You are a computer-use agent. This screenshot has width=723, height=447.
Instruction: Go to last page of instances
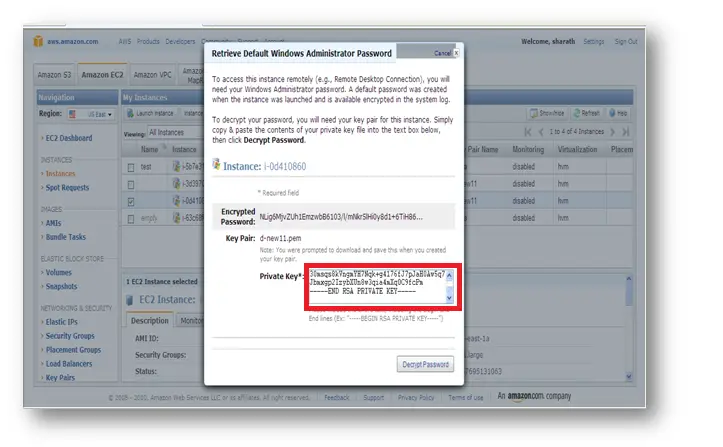(626, 132)
